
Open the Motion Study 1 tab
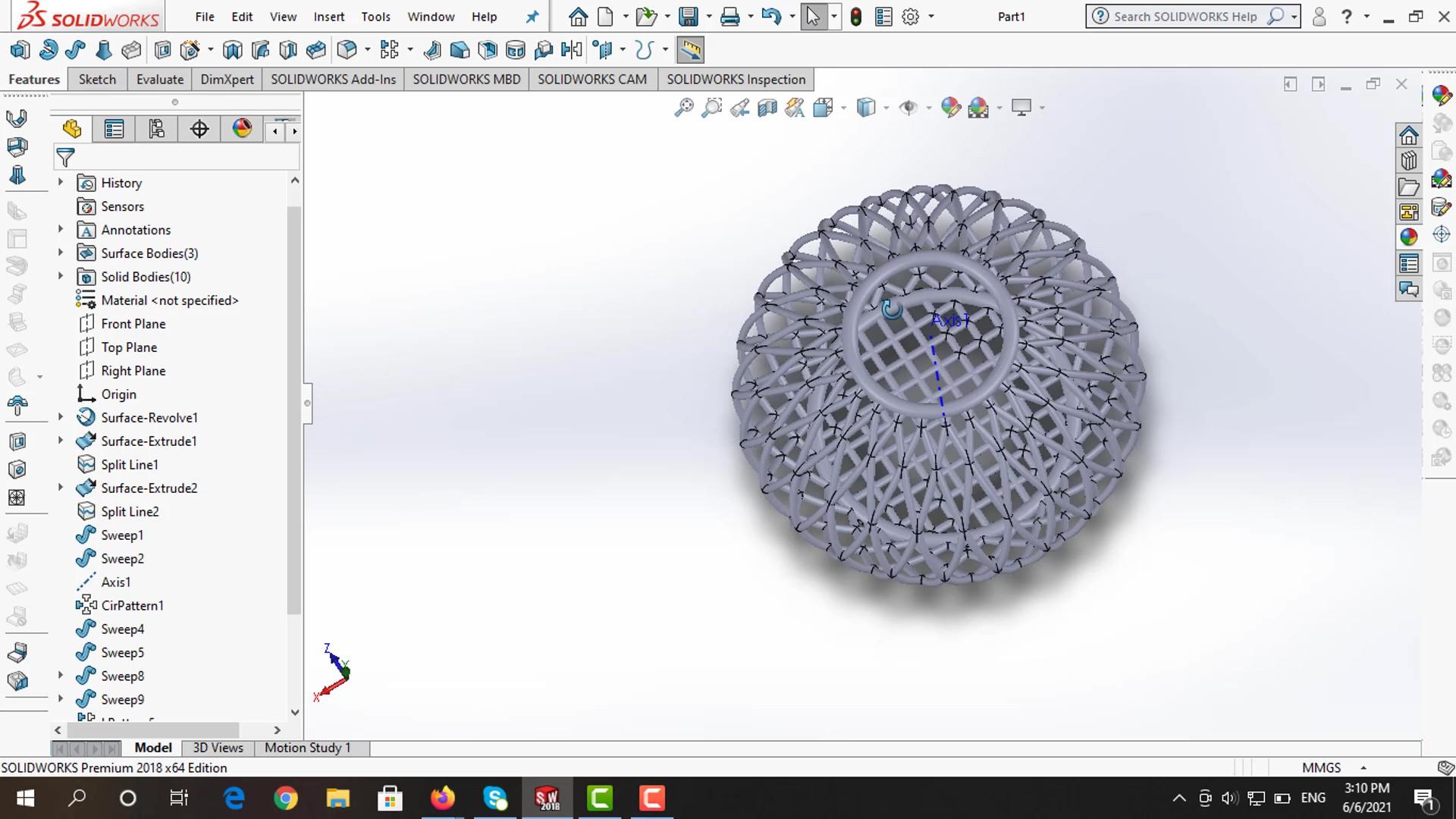[x=307, y=748]
